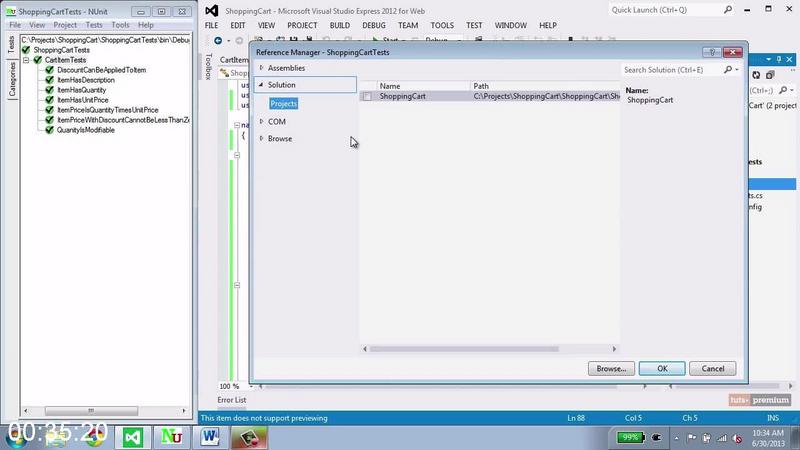Open the Reference Manager help button
800x450 pixels.
click(712, 52)
